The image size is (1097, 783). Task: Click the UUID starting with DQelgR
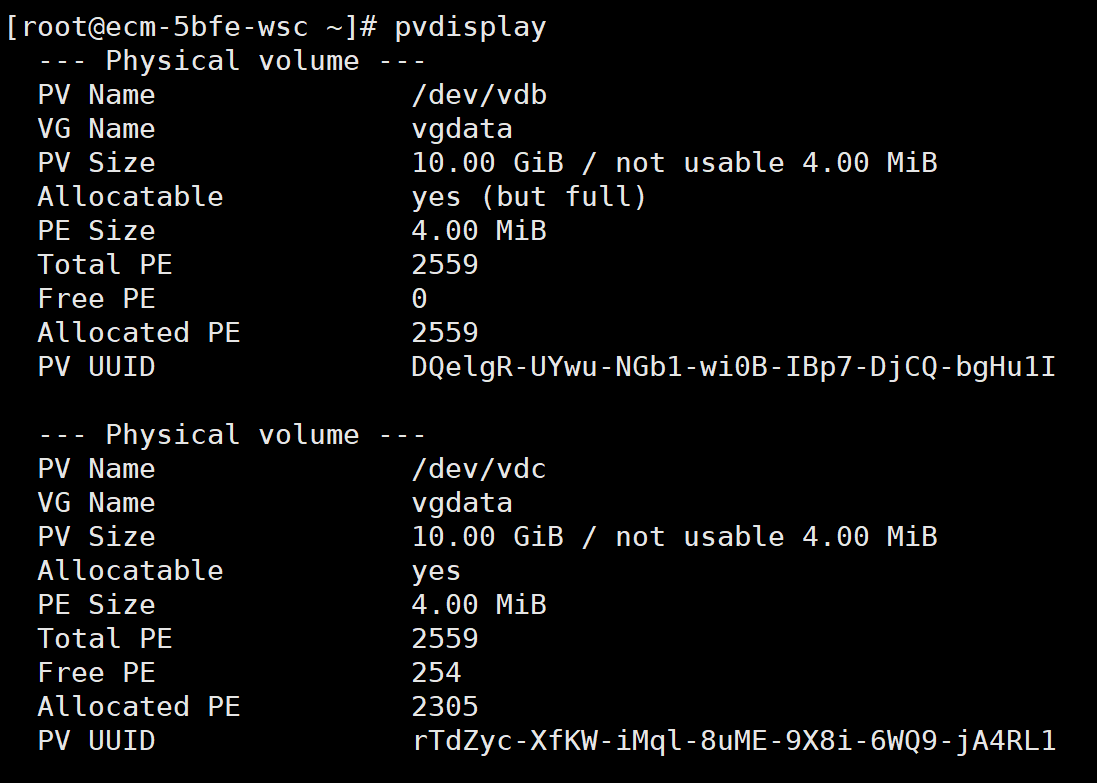[x=733, y=367]
